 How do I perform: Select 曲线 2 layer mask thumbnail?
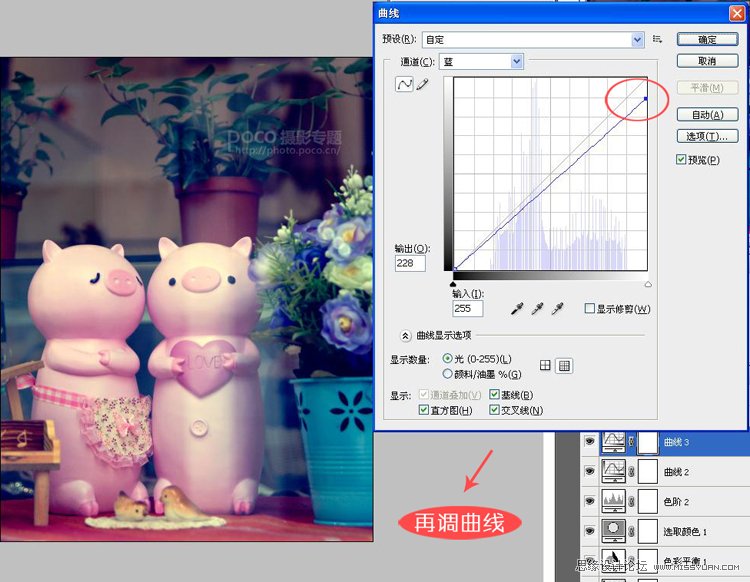coord(648,472)
